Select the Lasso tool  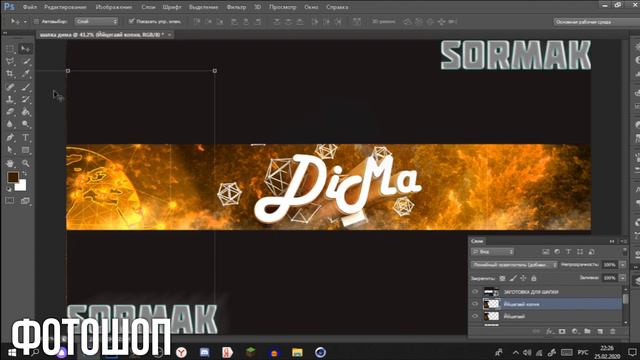[10, 62]
